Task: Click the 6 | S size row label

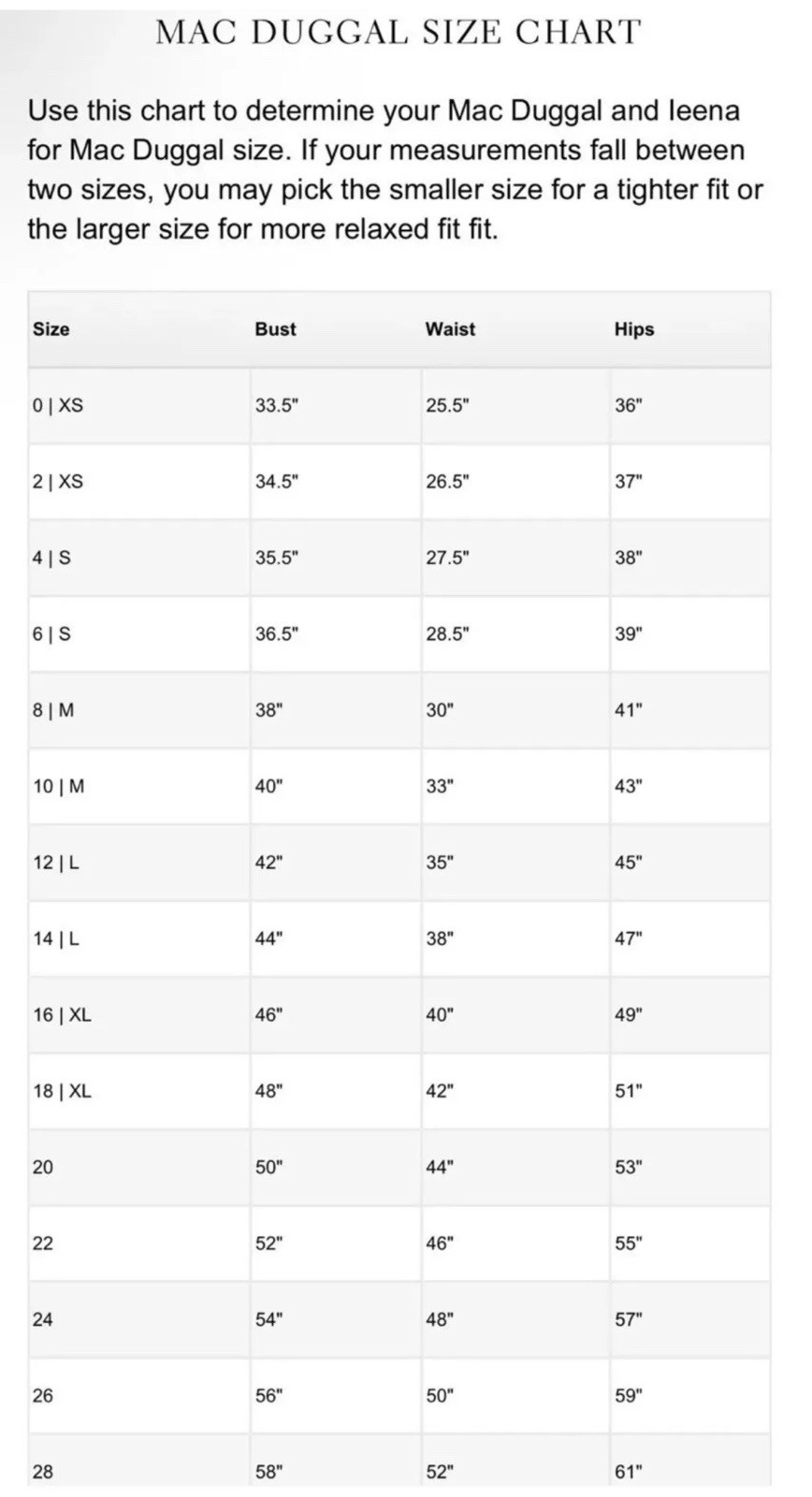Action: (51, 634)
